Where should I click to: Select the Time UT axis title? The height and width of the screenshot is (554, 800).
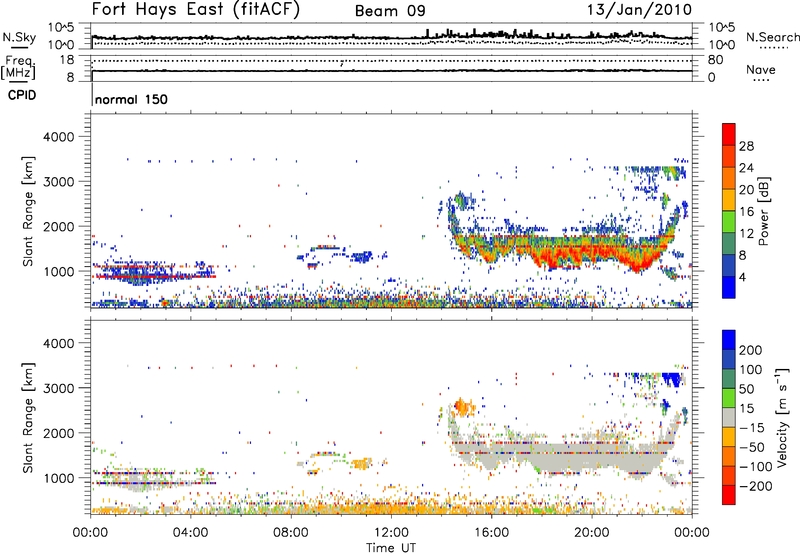tap(391, 547)
